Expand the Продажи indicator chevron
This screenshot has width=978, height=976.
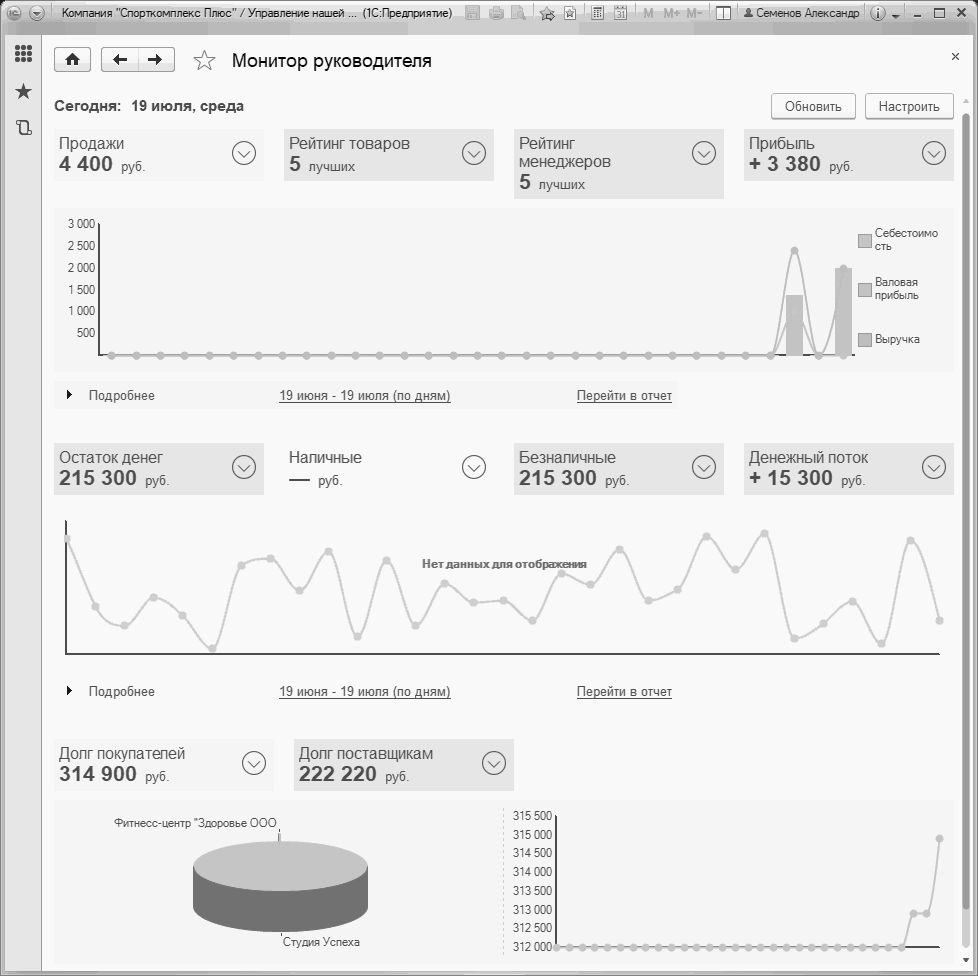tap(244, 153)
